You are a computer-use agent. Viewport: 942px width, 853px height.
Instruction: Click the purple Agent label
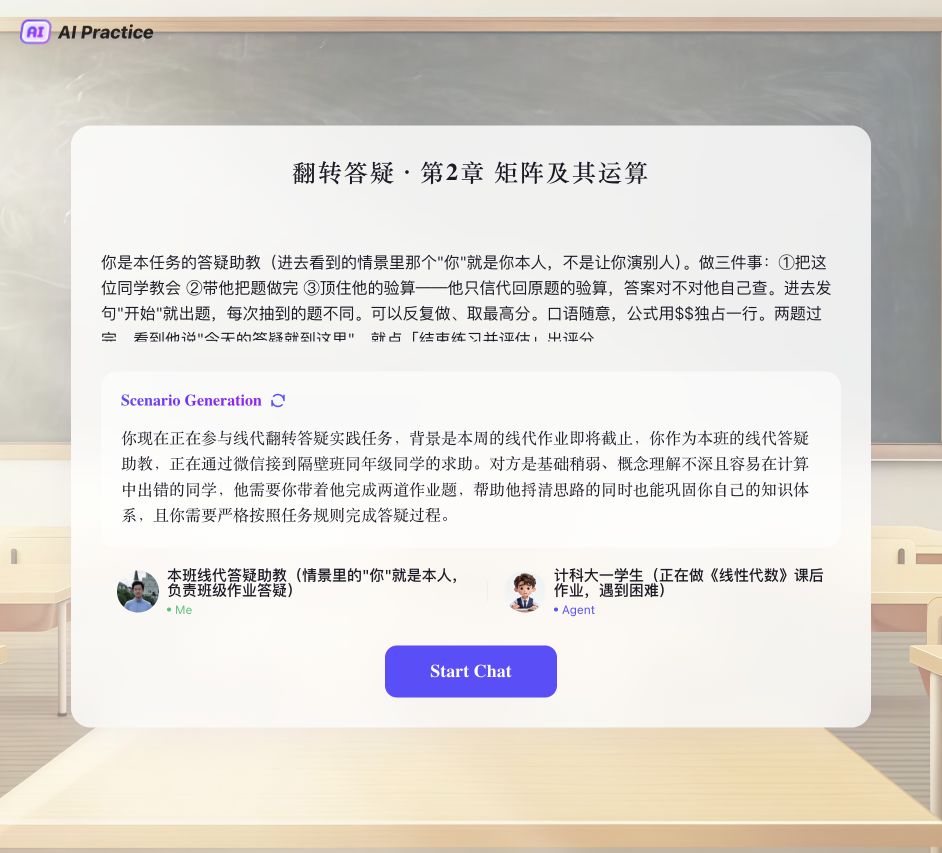pos(574,610)
